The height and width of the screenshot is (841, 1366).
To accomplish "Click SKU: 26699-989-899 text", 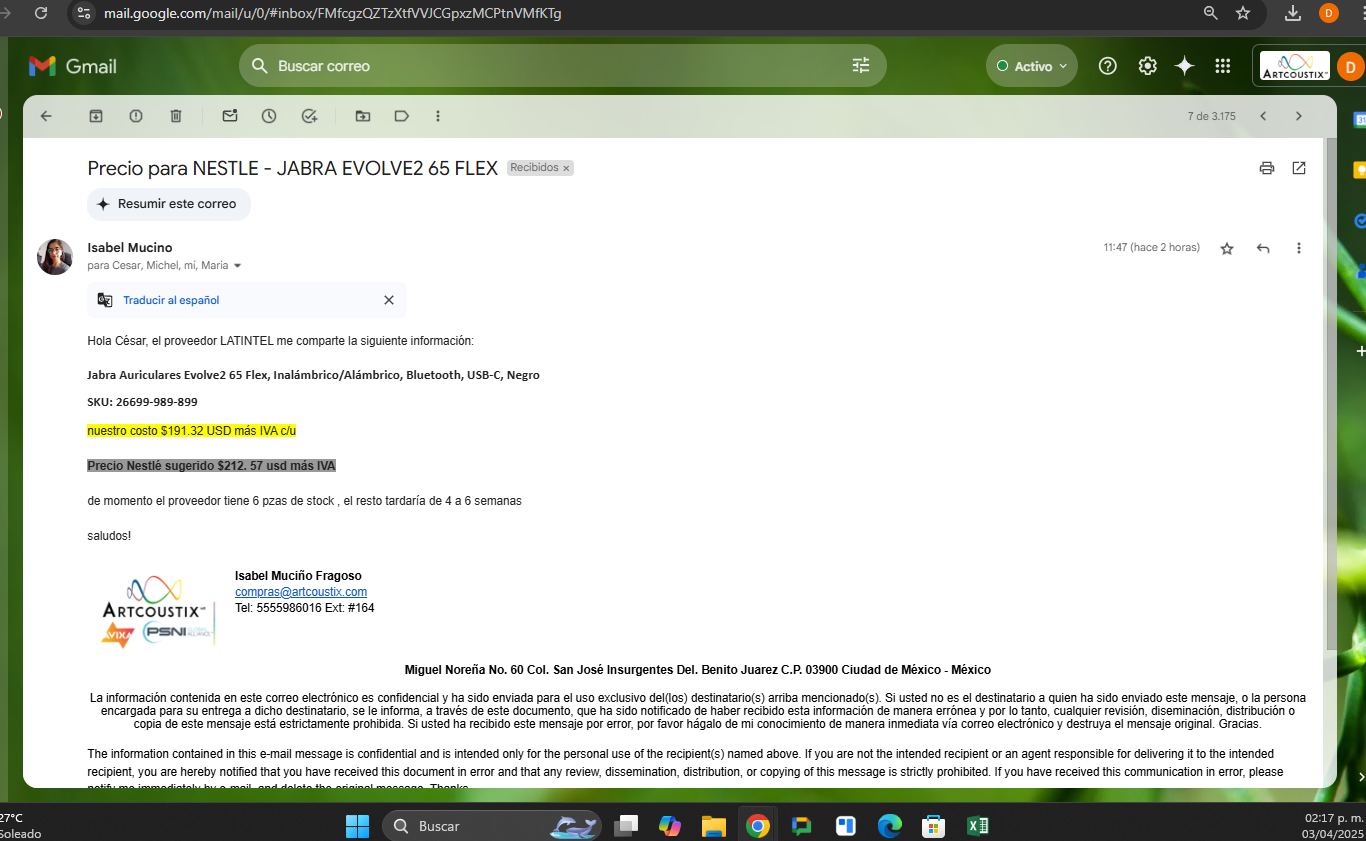I will tap(142, 402).
